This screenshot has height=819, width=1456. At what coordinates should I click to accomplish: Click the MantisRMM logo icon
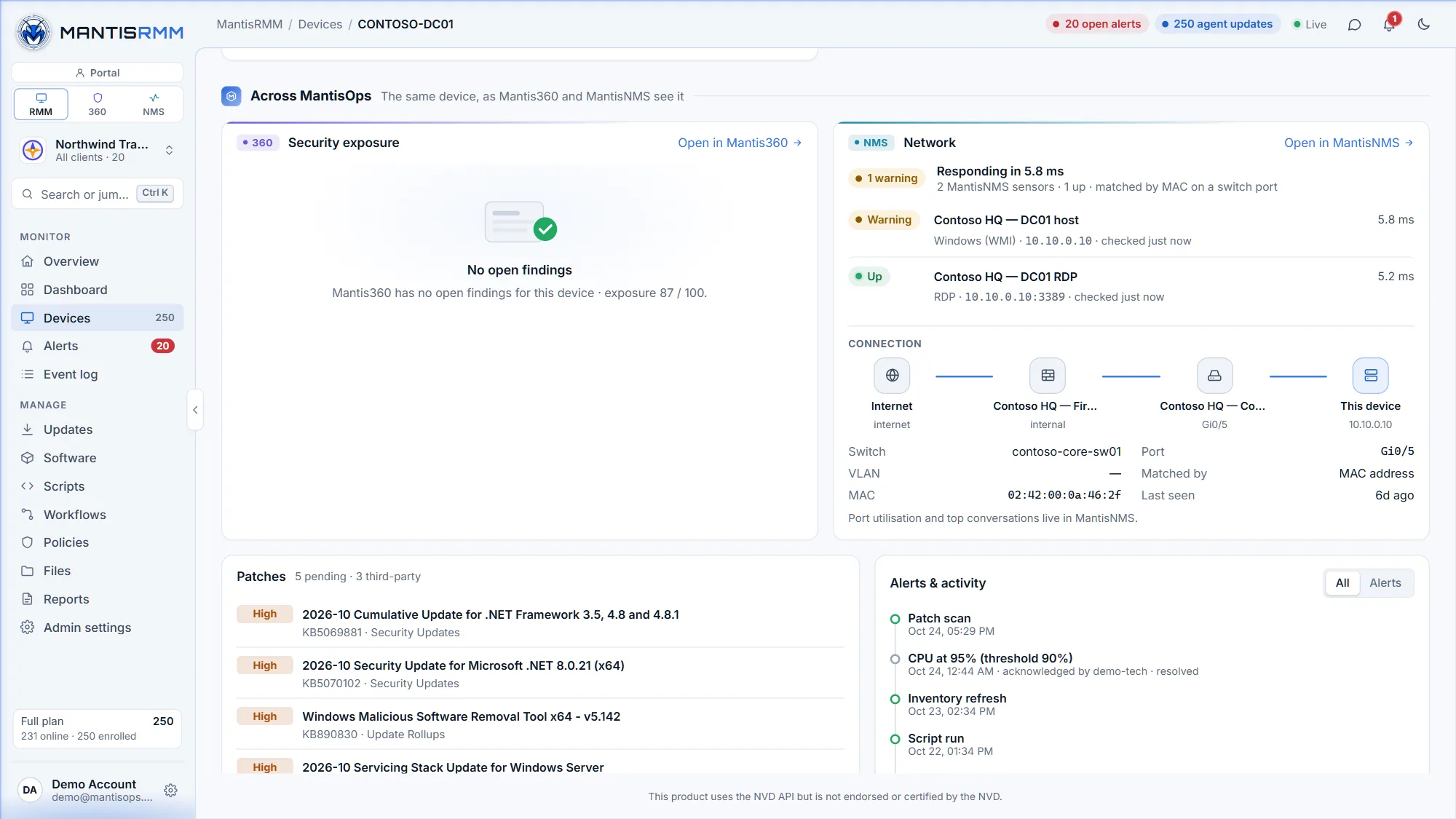(33, 32)
